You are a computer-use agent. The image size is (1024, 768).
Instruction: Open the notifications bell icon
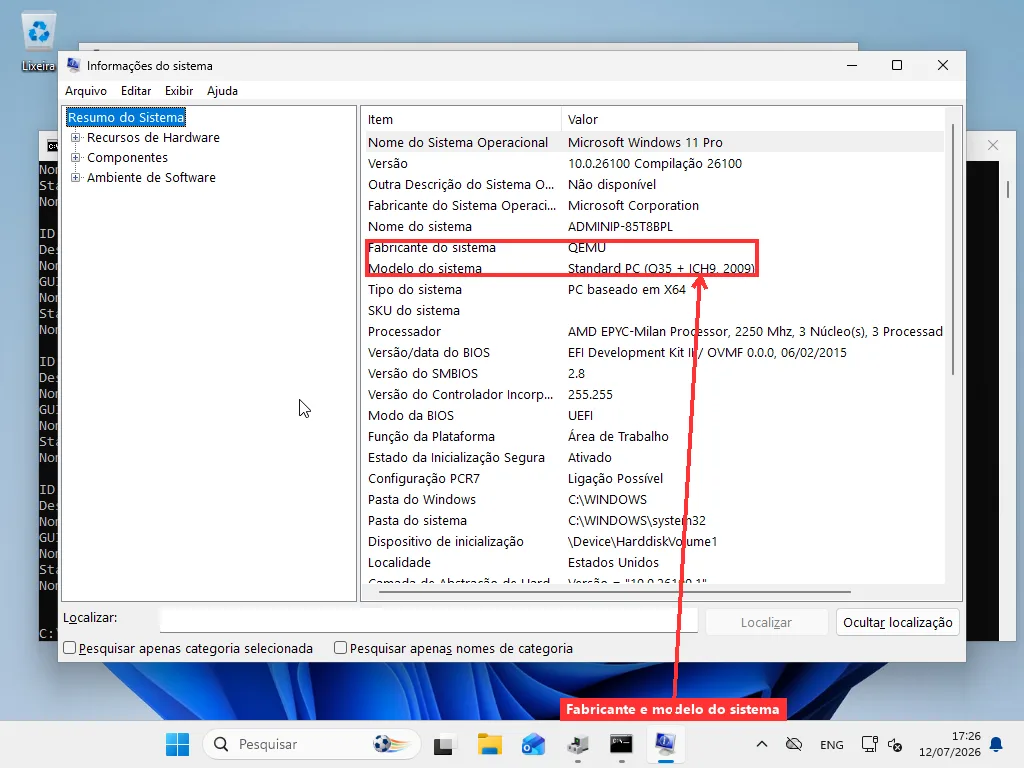[x=996, y=744]
